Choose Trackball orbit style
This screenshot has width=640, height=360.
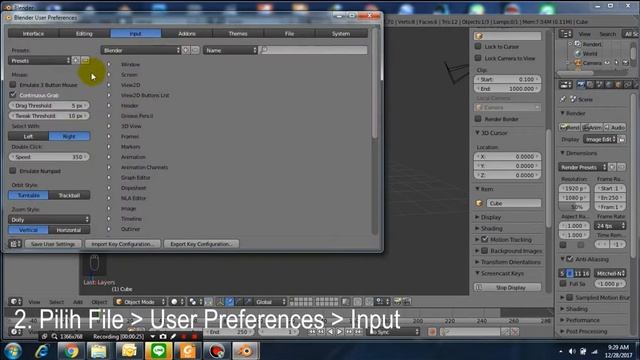(69, 195)
